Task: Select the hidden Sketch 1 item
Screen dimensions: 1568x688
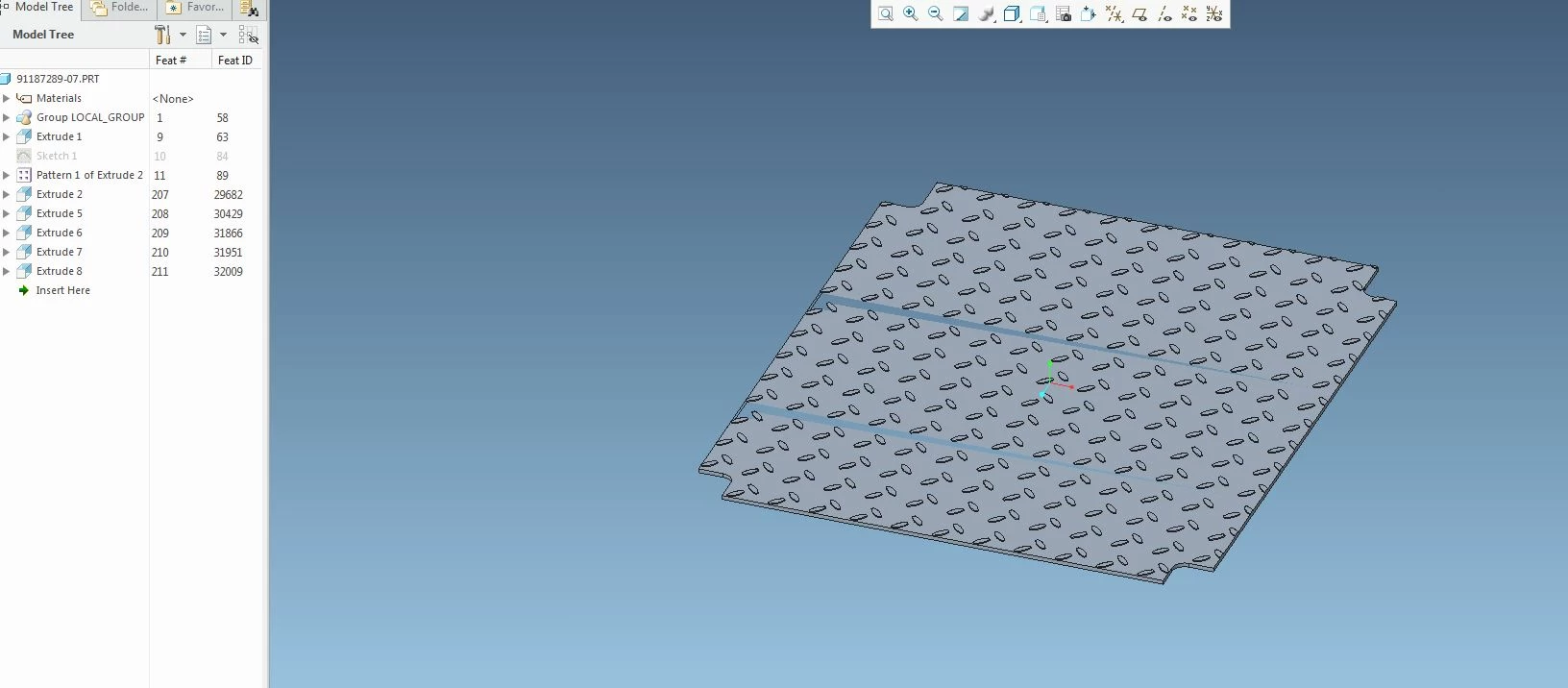Action: [57, 156]
